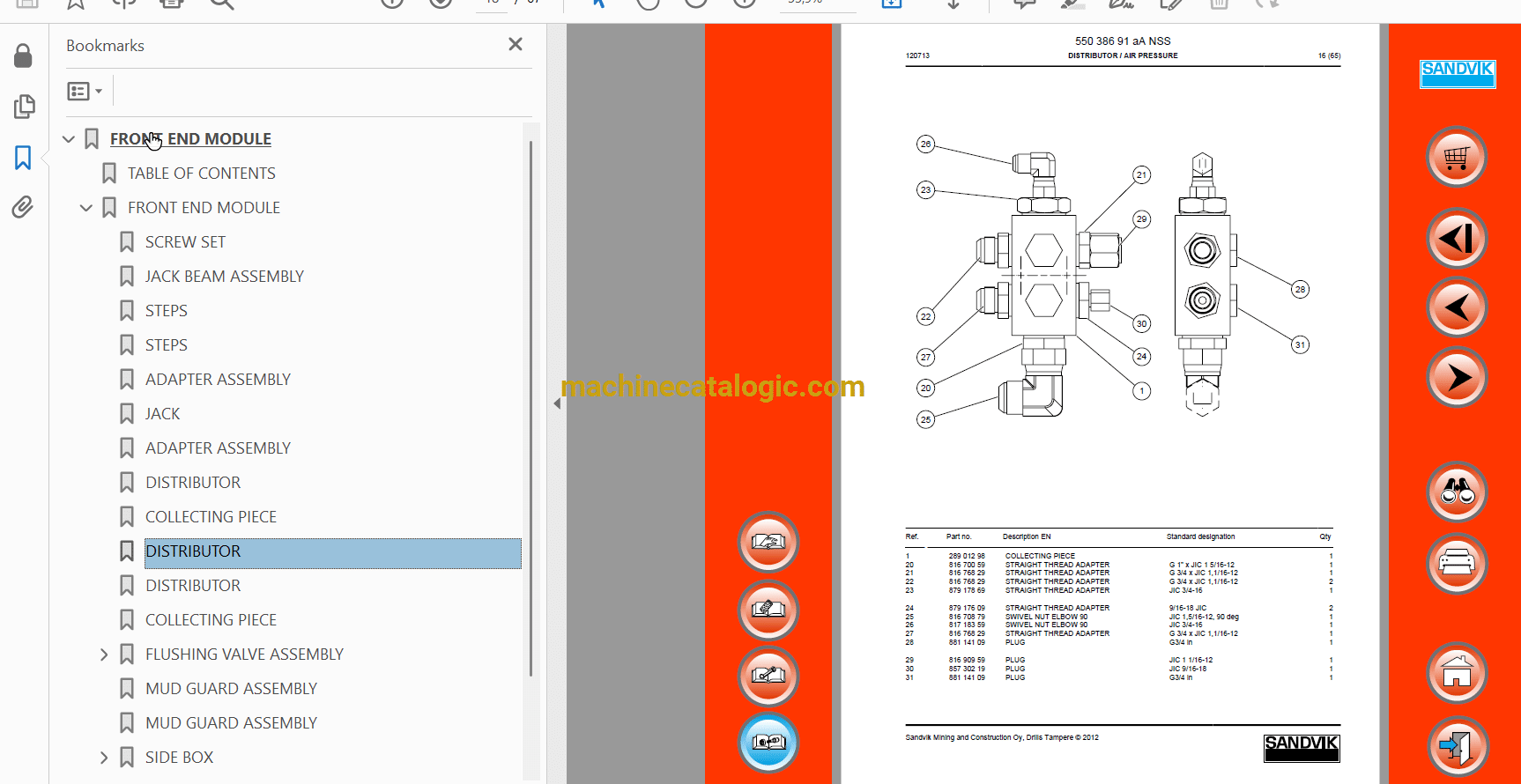
Task: Click callout number 26 in the diagram
Action: 925,144
